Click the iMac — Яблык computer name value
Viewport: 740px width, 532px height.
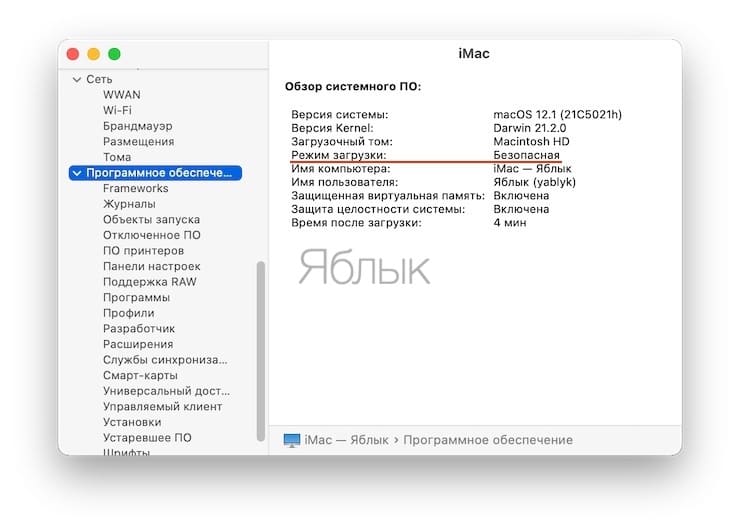click(532, 169)
